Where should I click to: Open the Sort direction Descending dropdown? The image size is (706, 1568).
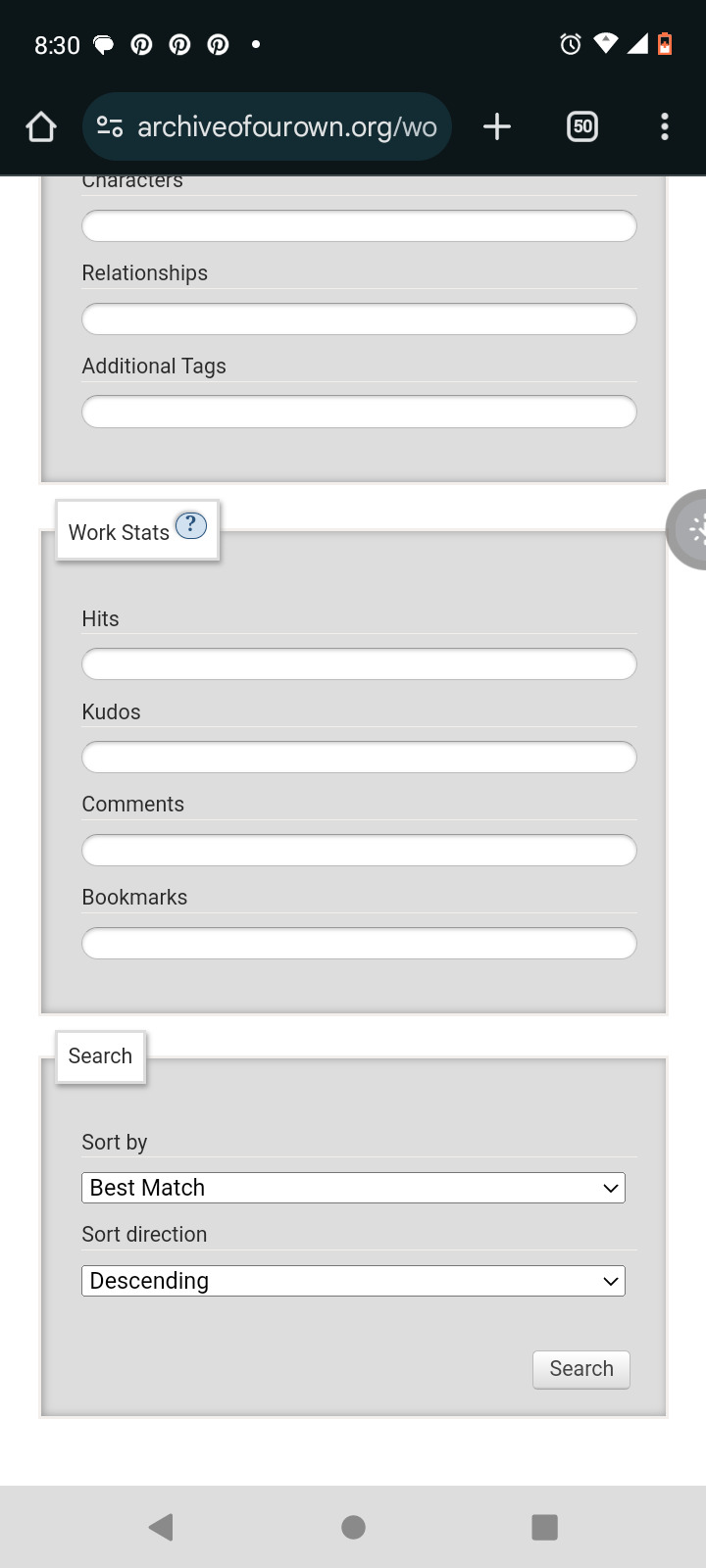pos(353,1281)
